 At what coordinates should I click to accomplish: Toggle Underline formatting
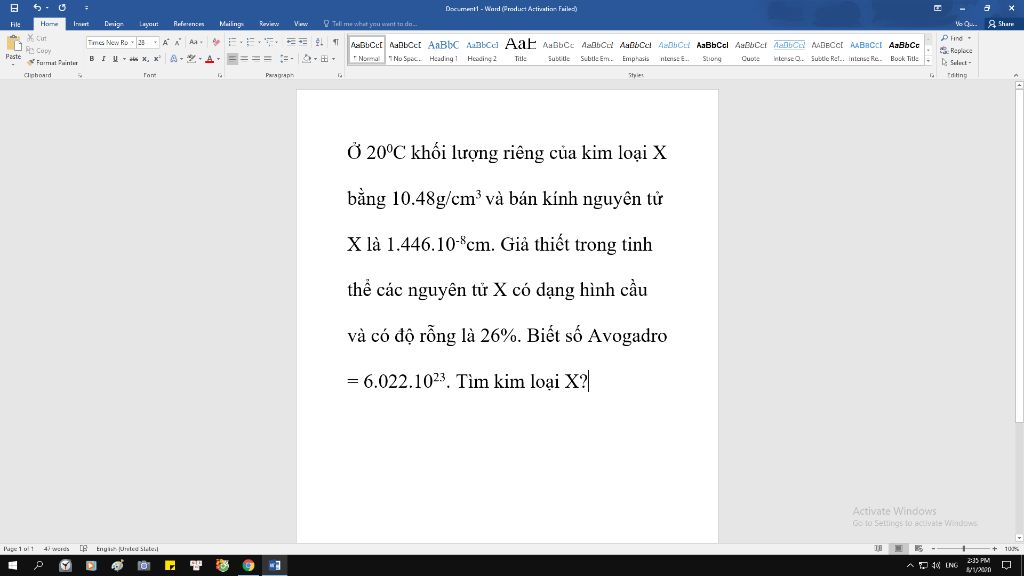[x=115, y=59]
